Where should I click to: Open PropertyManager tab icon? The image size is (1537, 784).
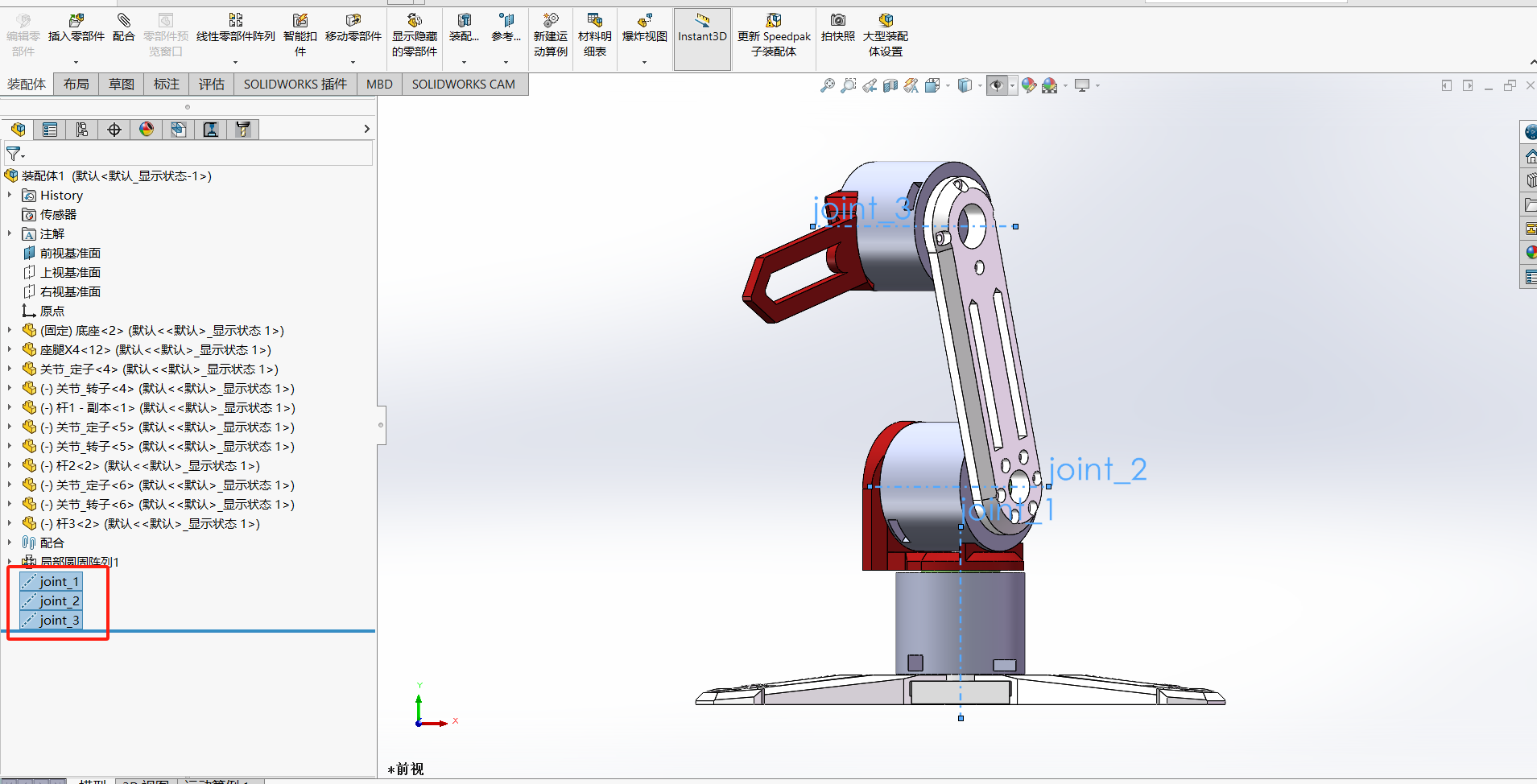(x=50, y=130)
